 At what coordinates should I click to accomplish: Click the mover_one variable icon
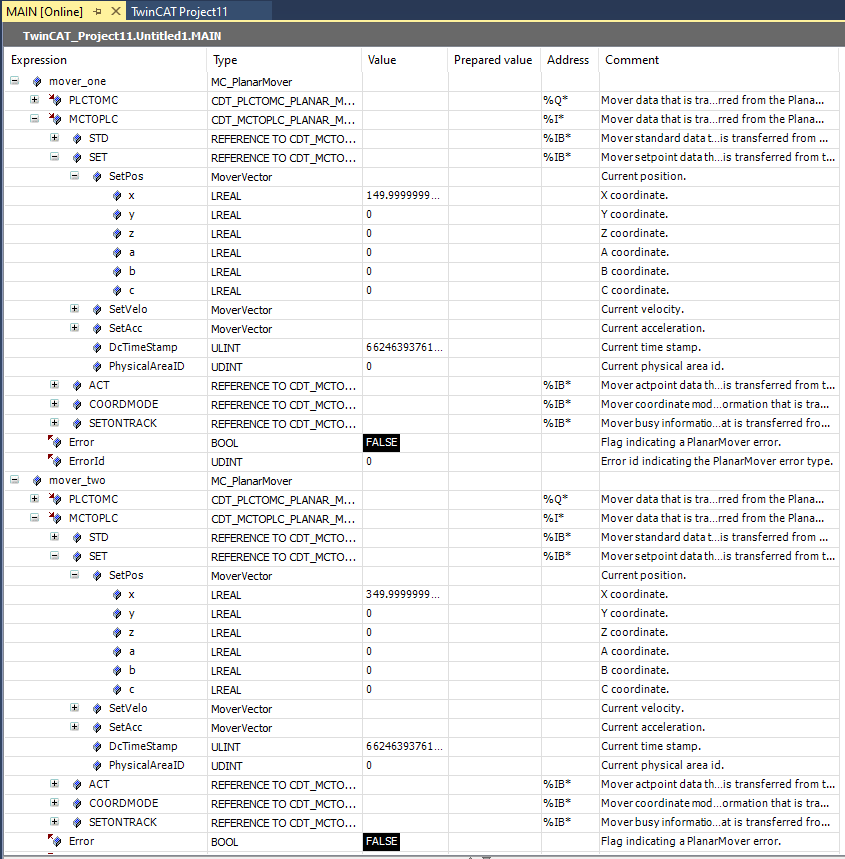tap(37, 82)
